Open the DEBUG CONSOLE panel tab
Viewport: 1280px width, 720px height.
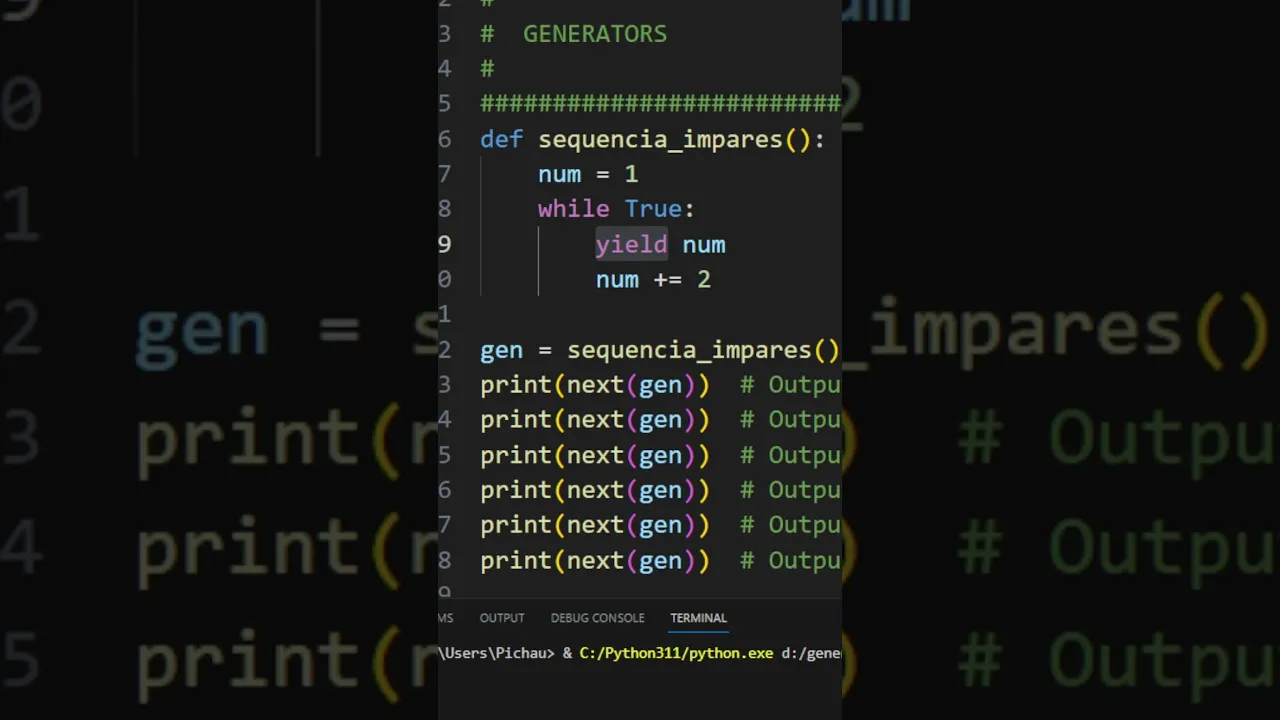(x=597, y=618)
